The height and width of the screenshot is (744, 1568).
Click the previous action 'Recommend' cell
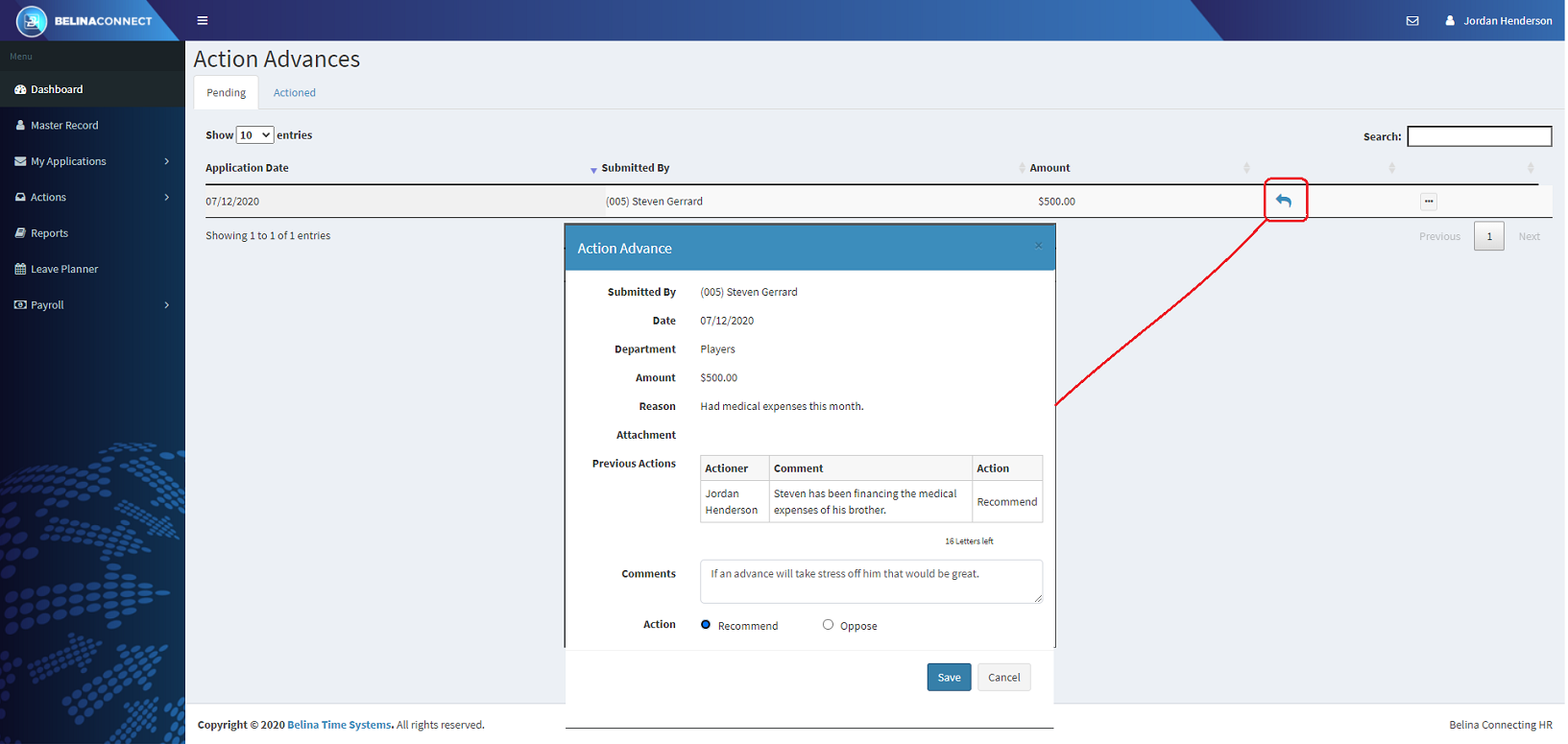point(1007,501)
